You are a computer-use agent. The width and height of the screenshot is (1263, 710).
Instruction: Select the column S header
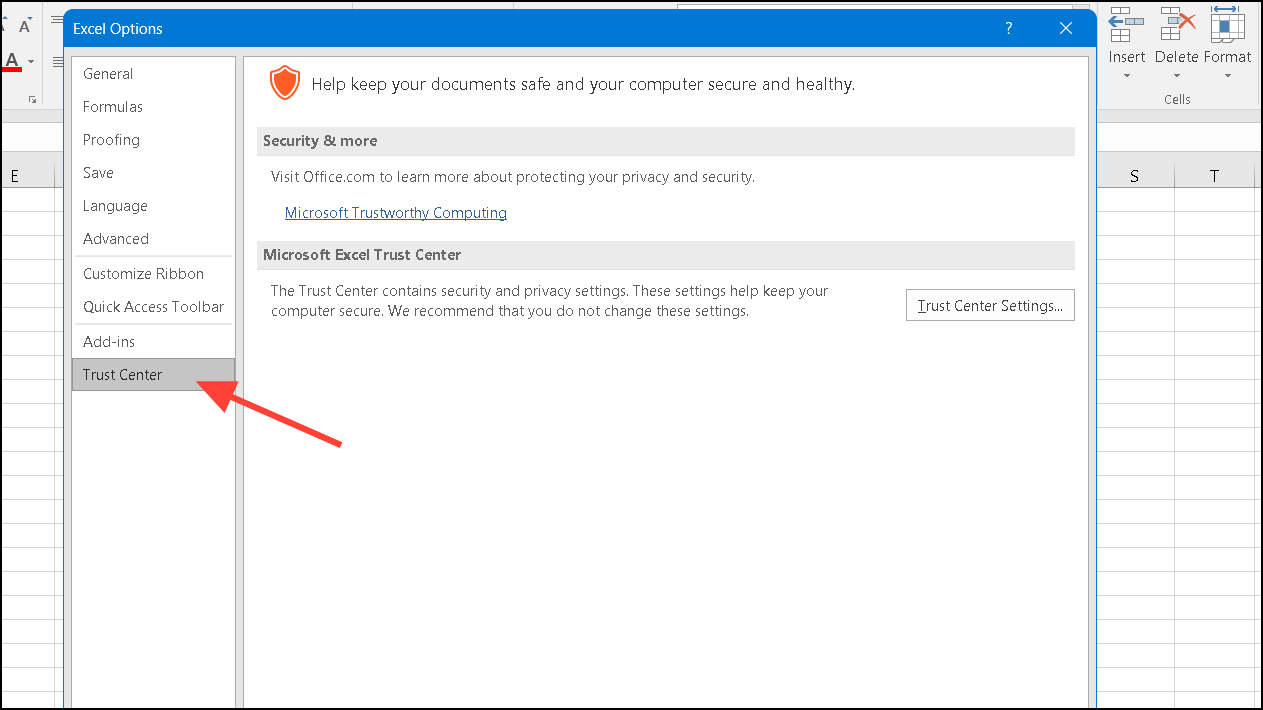click(1134, 176)
